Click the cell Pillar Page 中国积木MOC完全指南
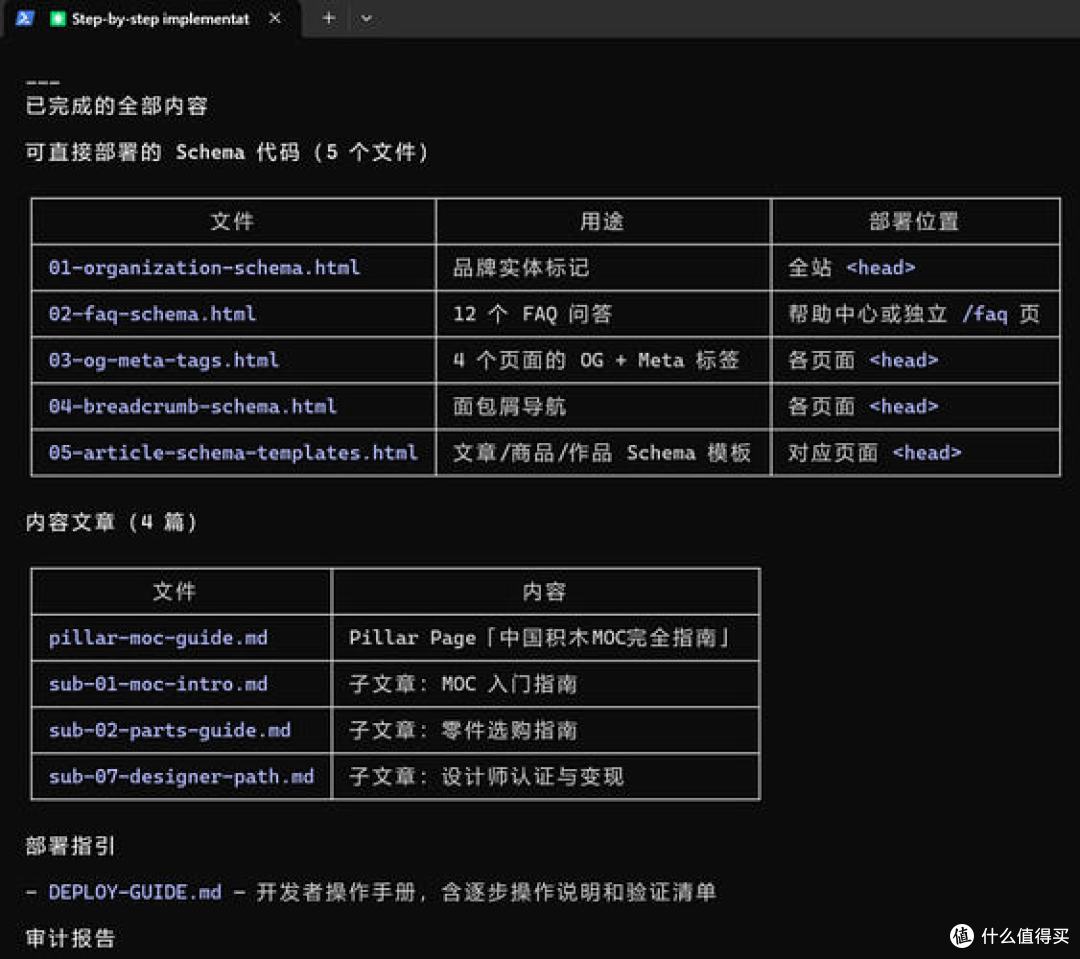This screenshot has width=1080, height=959. pyautogui.click(x=539, y=638)
